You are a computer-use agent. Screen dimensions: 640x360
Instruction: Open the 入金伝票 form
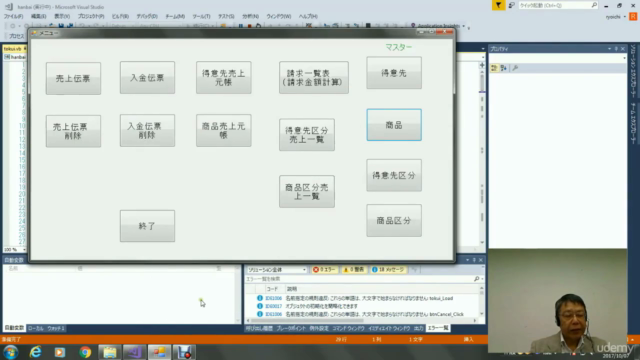147,78
